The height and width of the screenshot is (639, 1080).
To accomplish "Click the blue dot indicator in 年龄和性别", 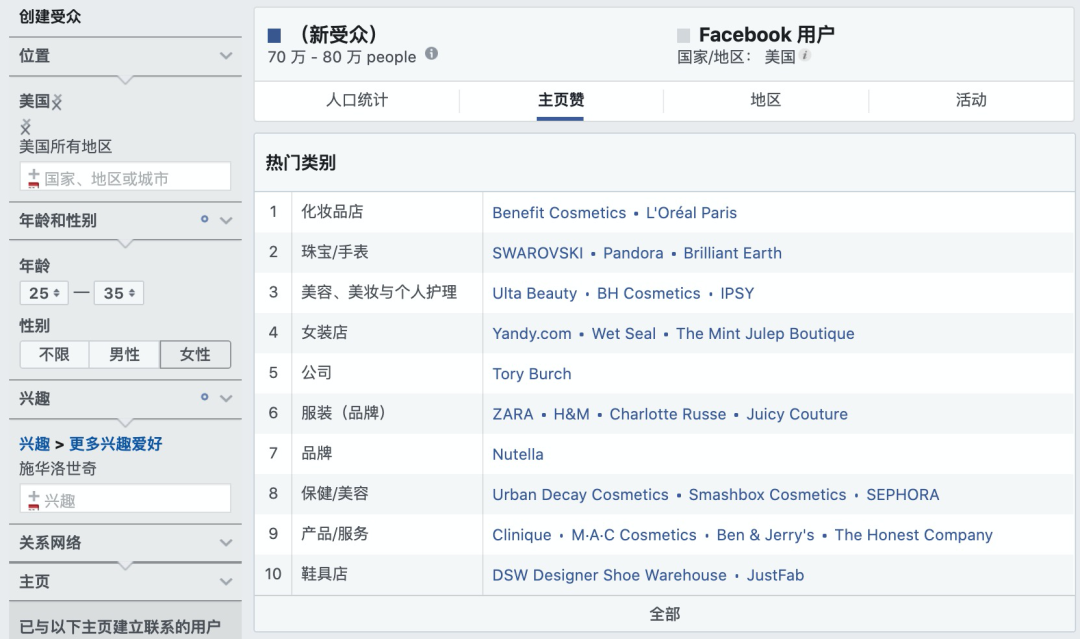I will pyautogui.click(x=205, y=220).
